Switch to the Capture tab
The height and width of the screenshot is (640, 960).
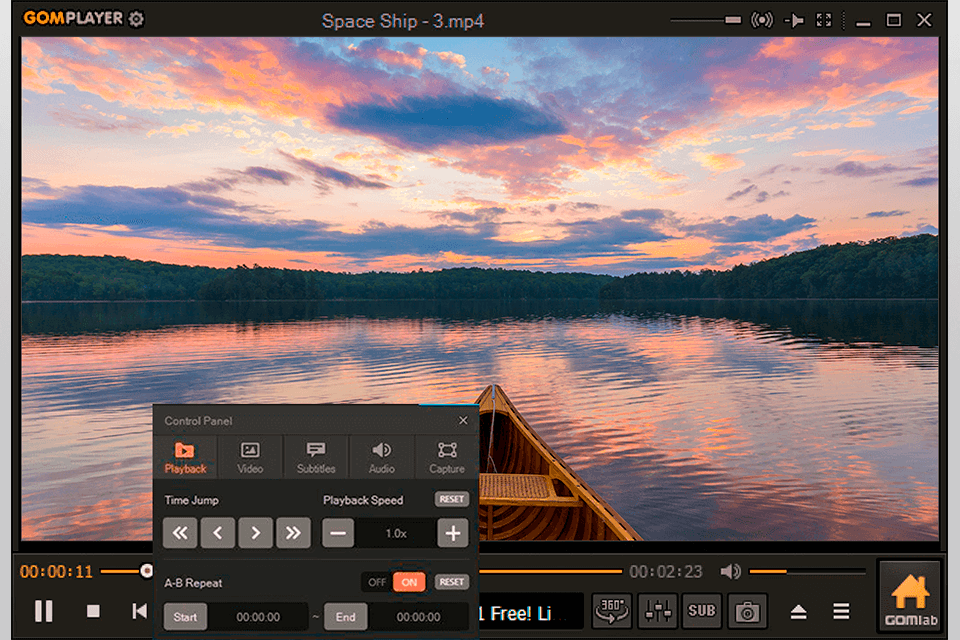click(447, 457)
